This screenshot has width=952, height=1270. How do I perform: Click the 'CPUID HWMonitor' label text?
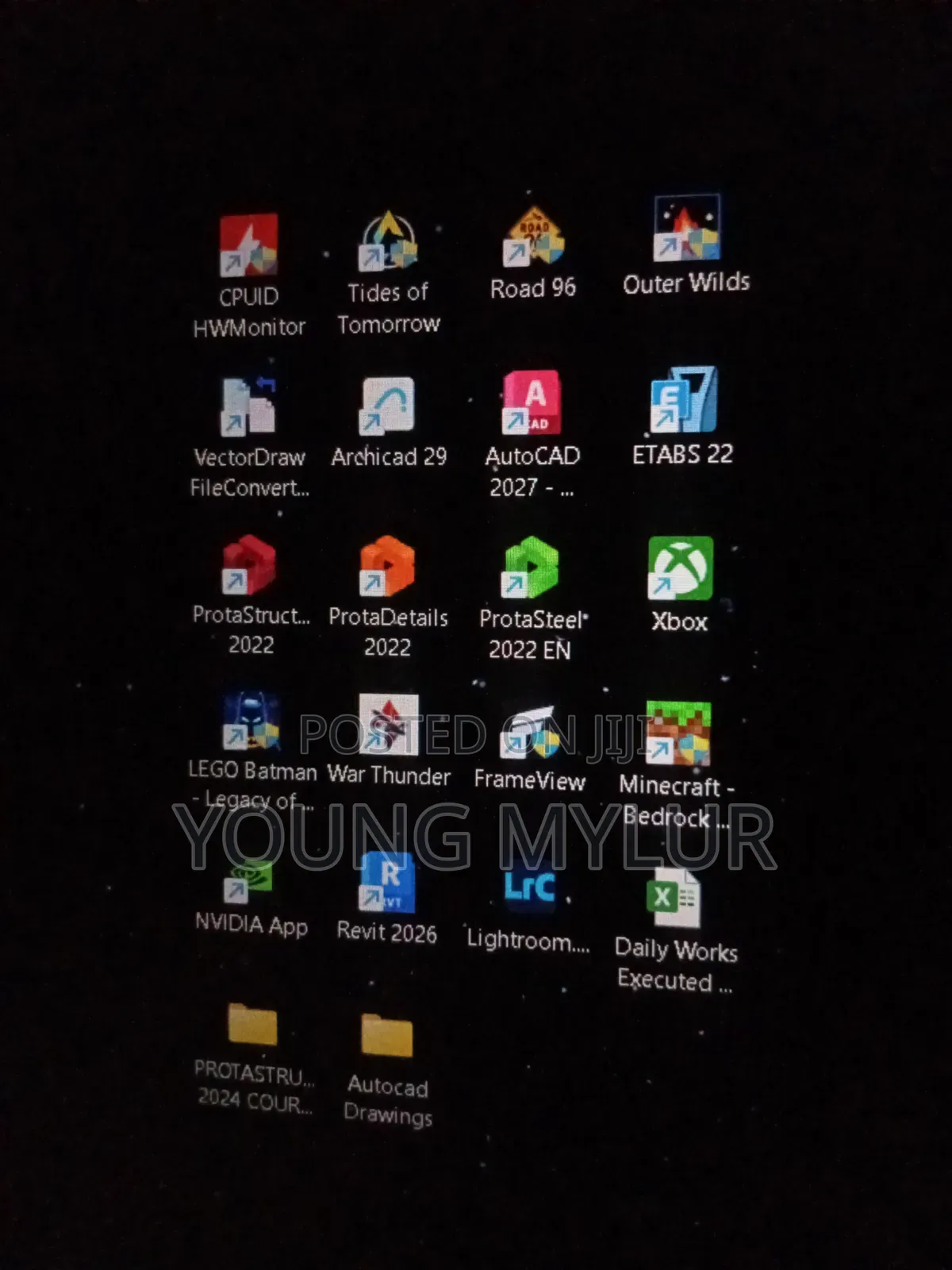[249, 311]
